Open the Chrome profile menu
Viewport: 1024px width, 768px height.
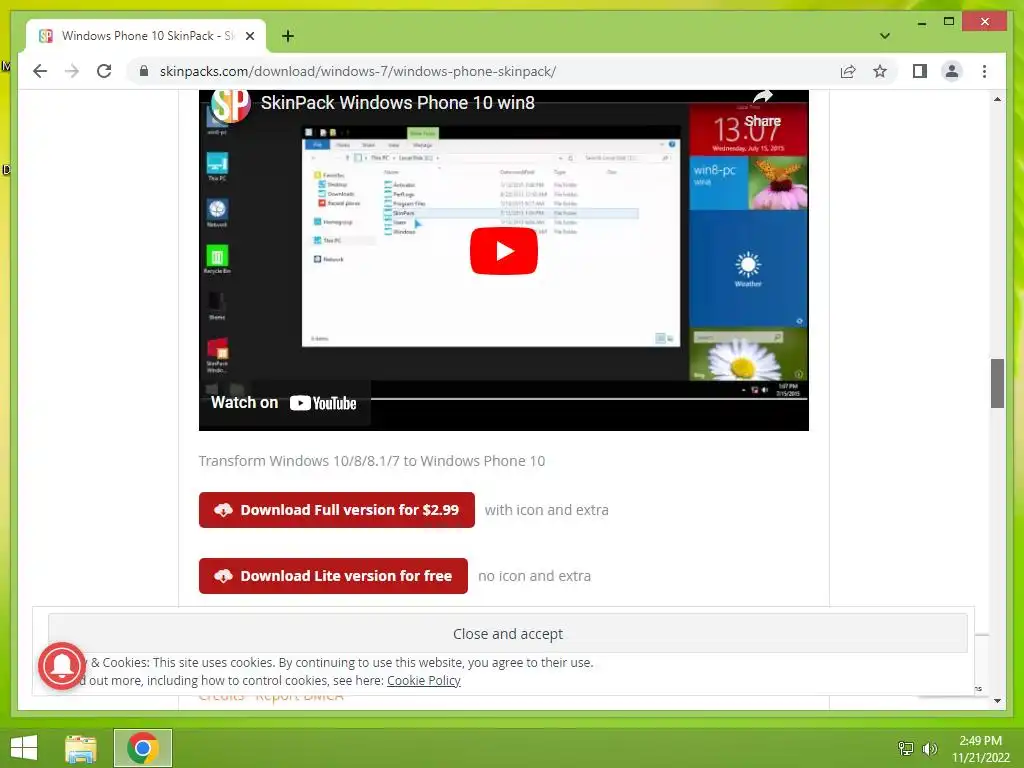[952, 71]
